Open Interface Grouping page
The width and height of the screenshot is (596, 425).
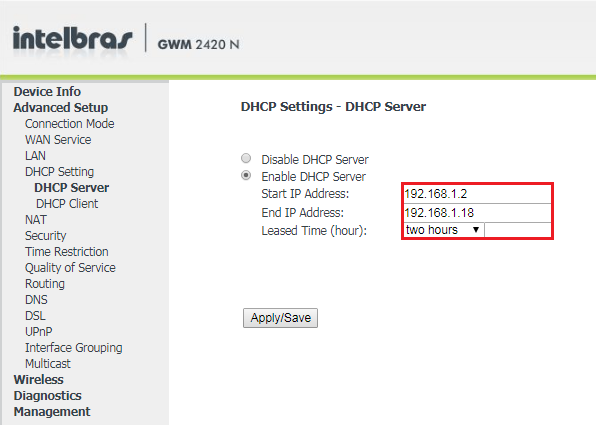pyautogui.click(x=74, y=348)
